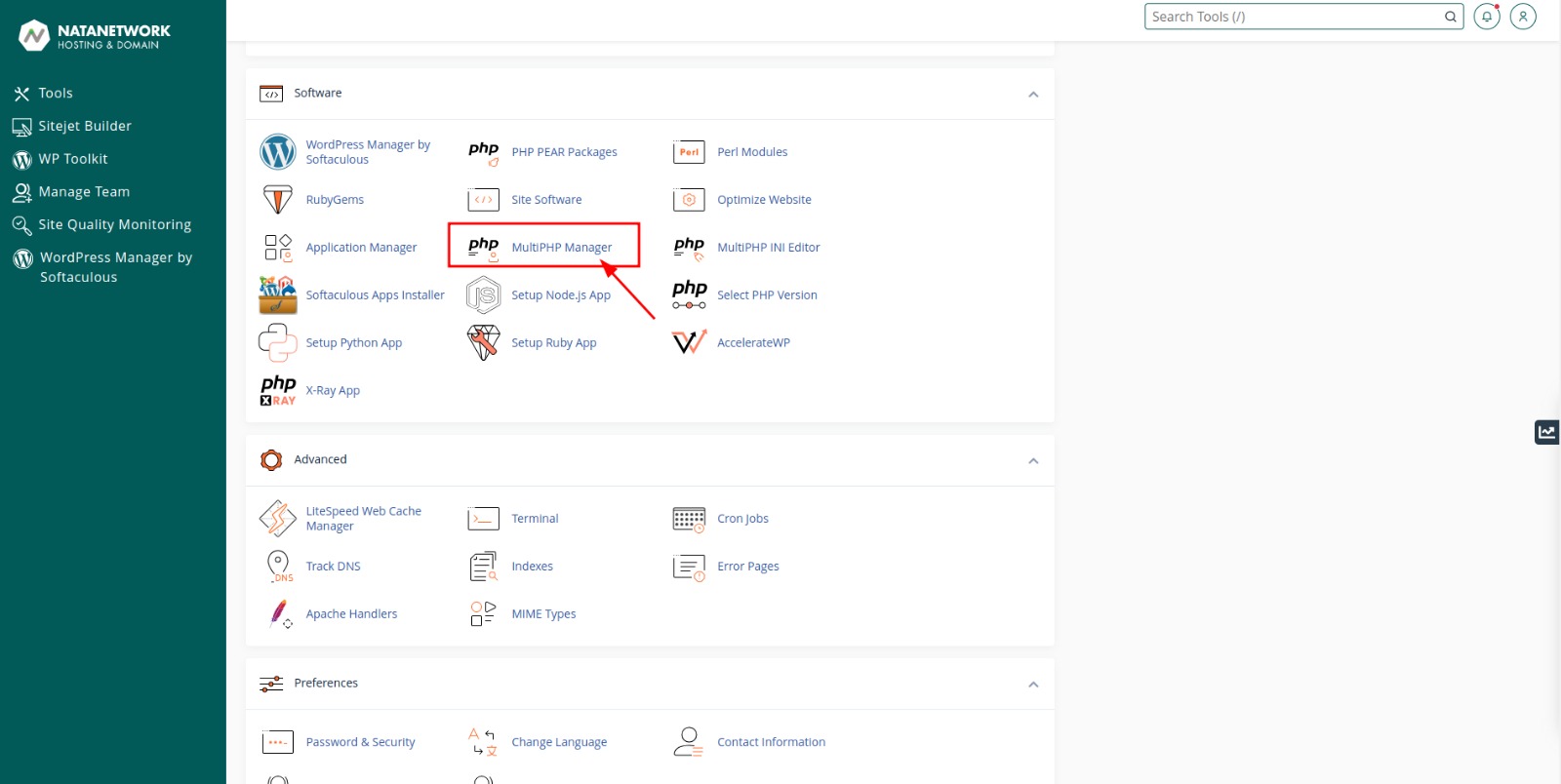Open the Indexes icon

click(484, 567)
